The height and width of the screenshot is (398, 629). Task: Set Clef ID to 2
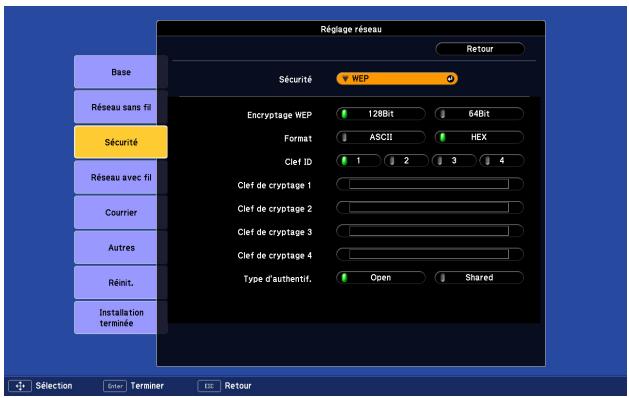click(x=406, y=161)
